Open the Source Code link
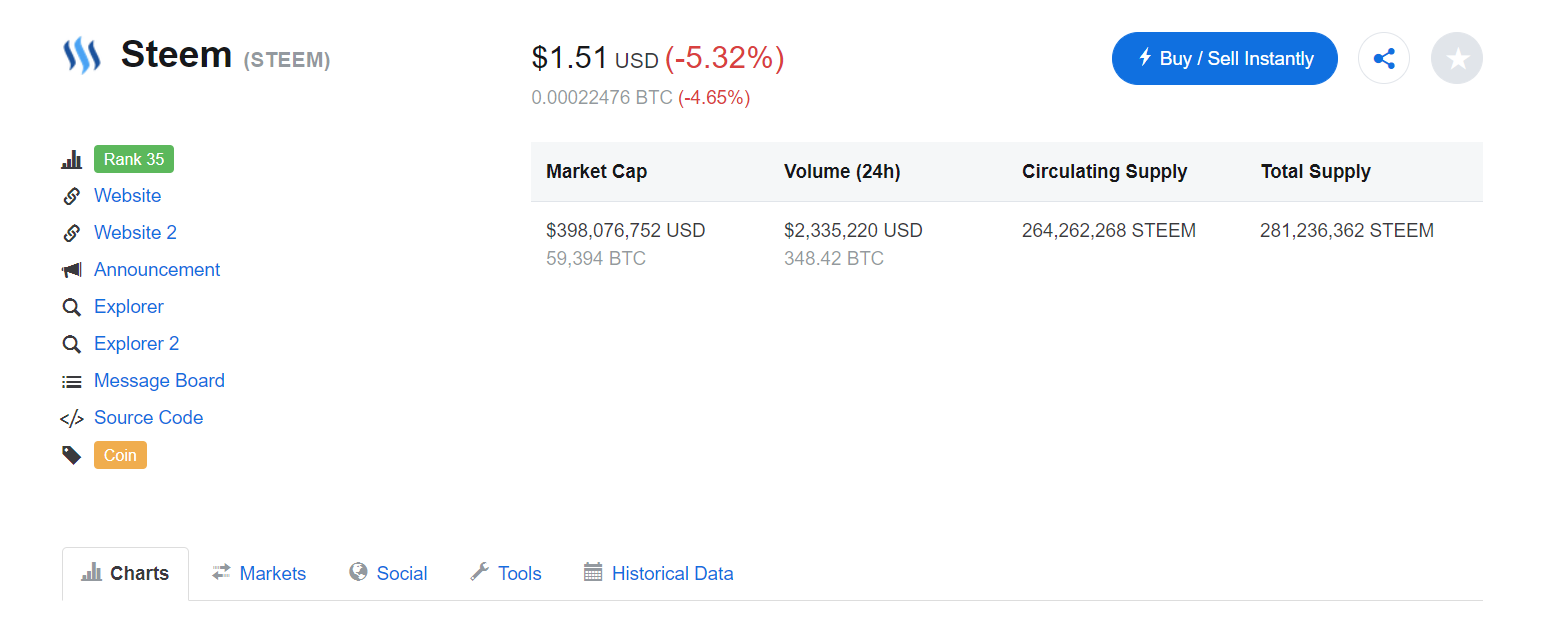The height and width of the screenshot is (619, 1543). pyautogui.click(x=148, y=418)
